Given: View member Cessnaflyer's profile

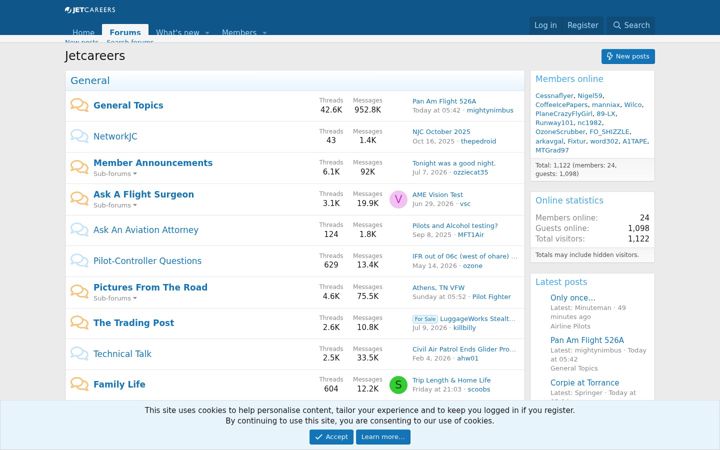Looking at the screenshot, I should pos(554,96).
